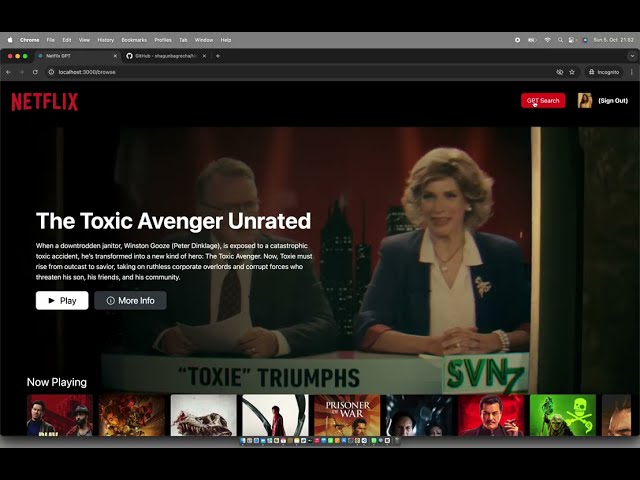Play The Toxic Avenger Unrated
The height and width of the screenshot is (480, 640).
point(62,300)
